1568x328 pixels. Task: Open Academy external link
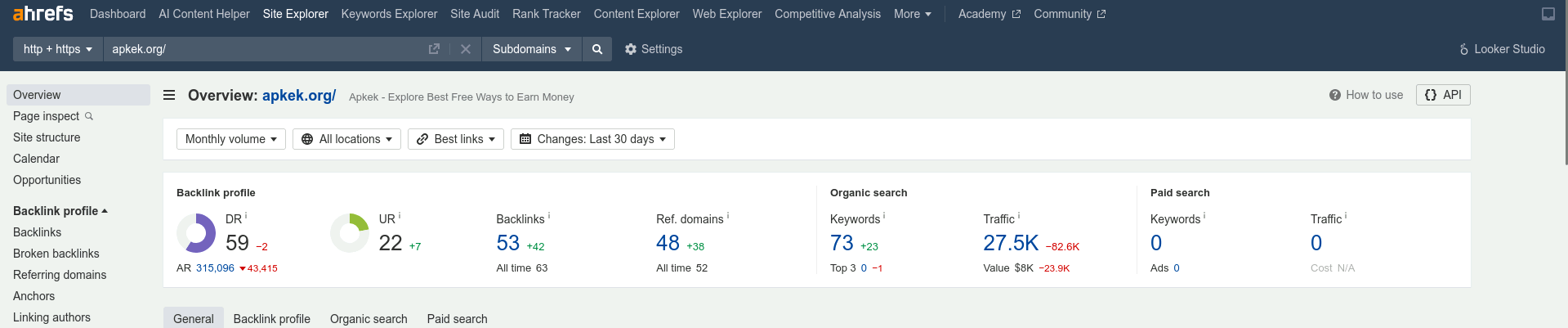pyautogui.click(x=989, y=14)
